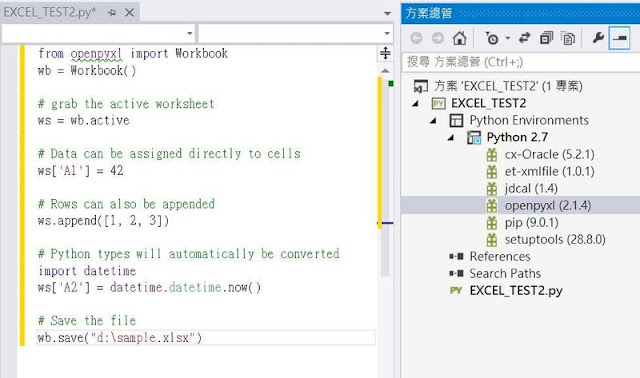Image resolution: width=640 pixels, height=378 pixels.
Task: Click the editor vertical scrollbar thumb
Action: click(385, 176)
